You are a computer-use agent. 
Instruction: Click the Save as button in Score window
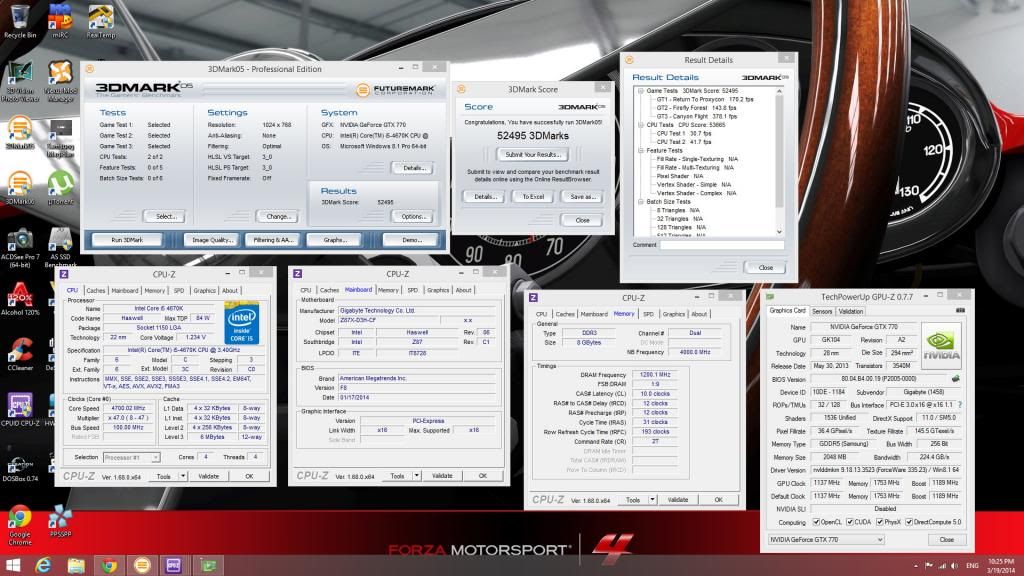(x=582, y=197)
